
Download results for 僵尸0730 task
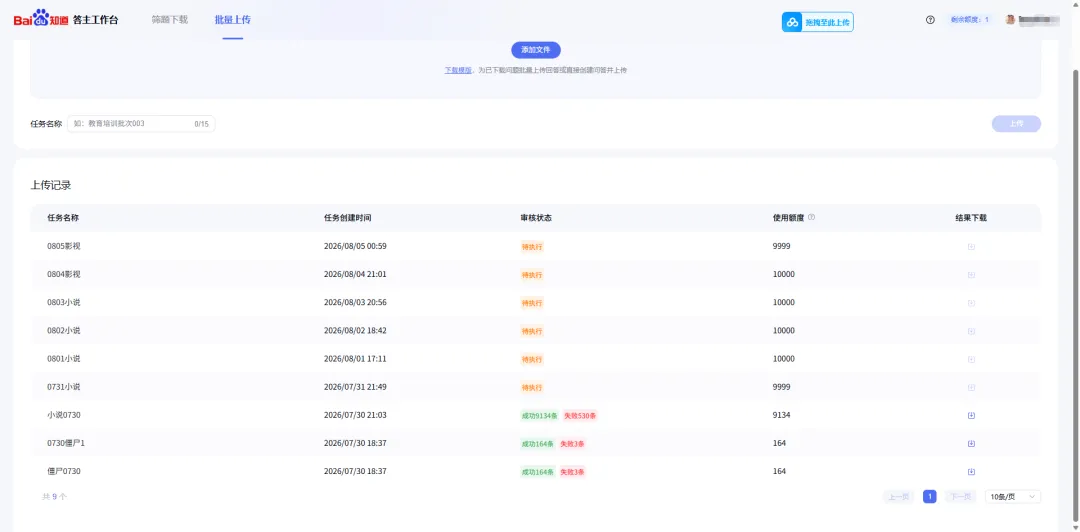[x=971, y=472]
